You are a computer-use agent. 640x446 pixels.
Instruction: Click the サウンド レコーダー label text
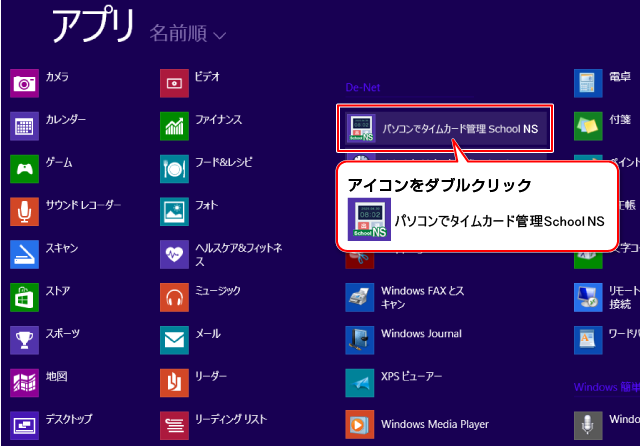coord(83,205)
